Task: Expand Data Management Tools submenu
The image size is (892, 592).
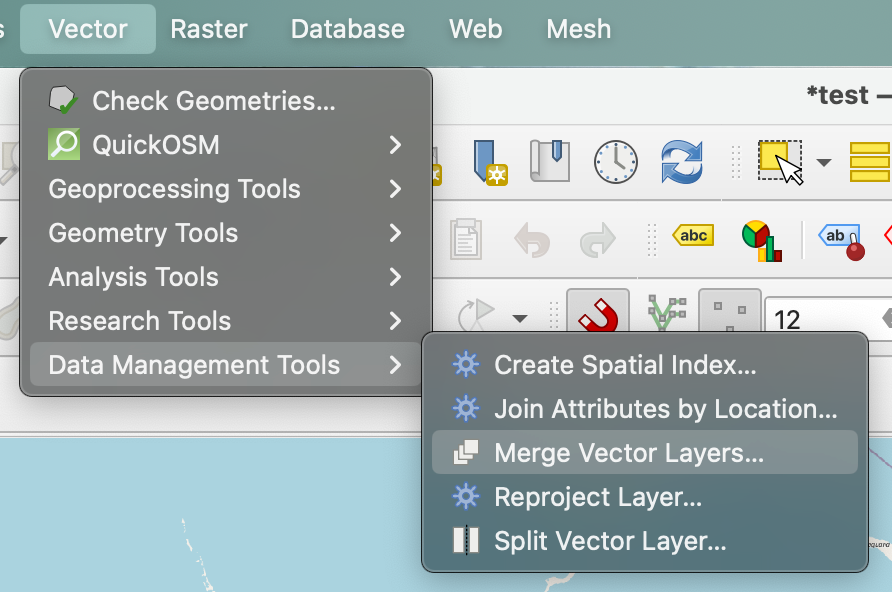Action: [x=226, y=365]
